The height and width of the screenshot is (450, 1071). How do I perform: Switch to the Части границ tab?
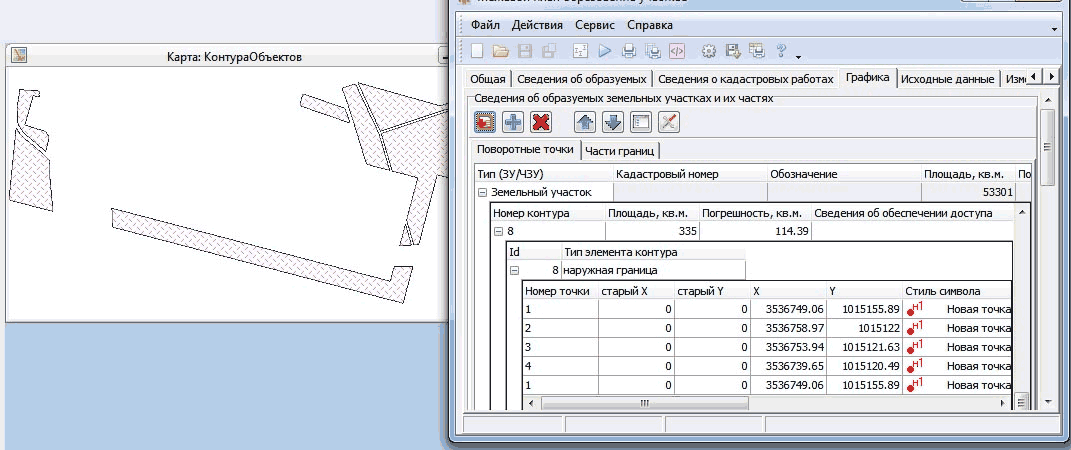(620, 151)
